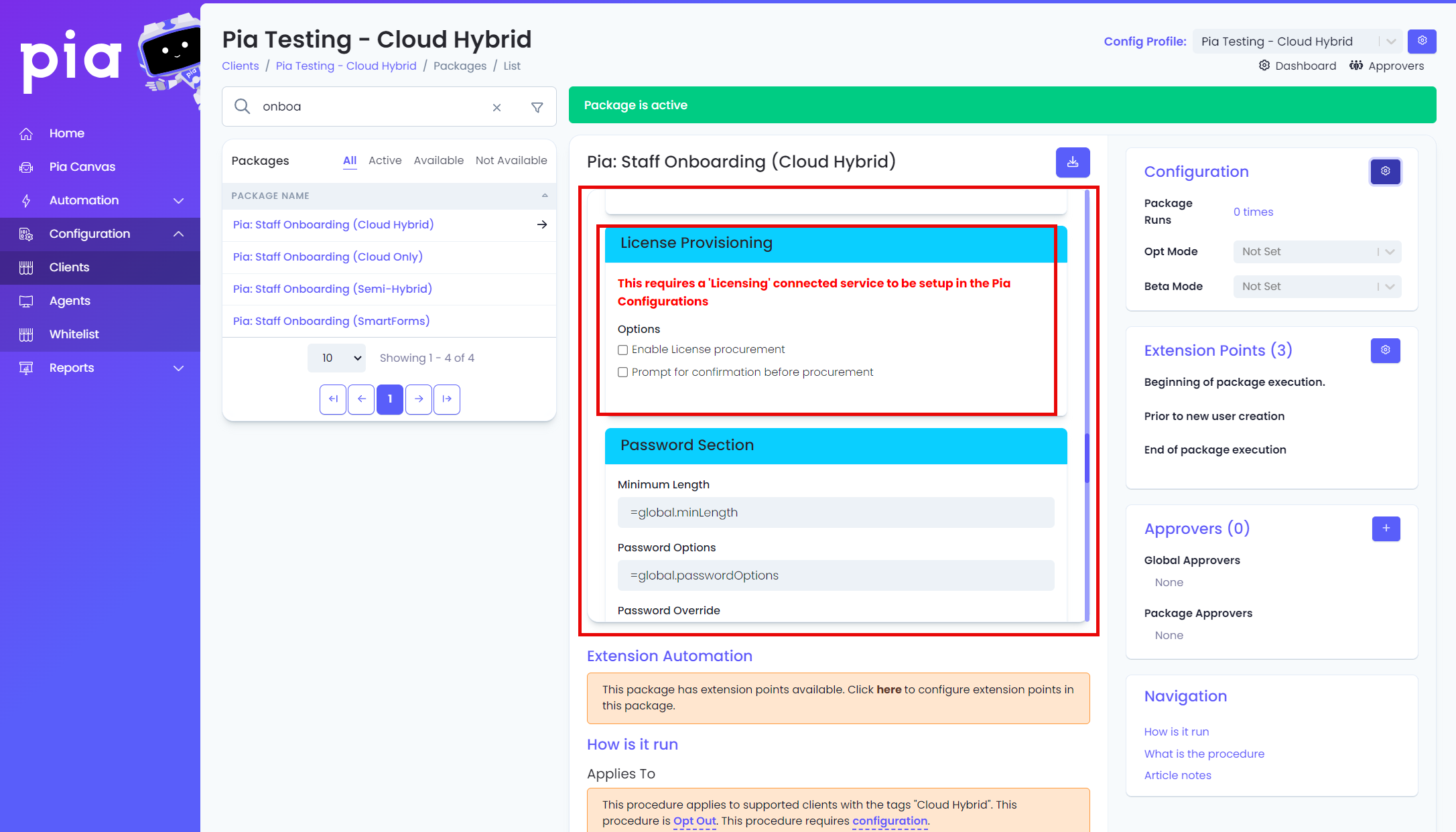Click the Minimum Length input field
This screenshot has height=832, width=1456.
(x=836, y=512)
